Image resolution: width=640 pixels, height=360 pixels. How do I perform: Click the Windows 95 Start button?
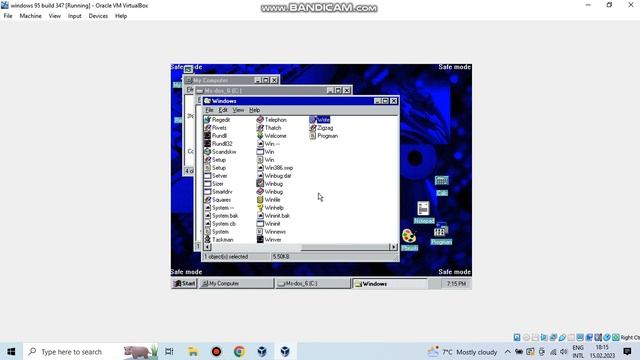(184, 283)
